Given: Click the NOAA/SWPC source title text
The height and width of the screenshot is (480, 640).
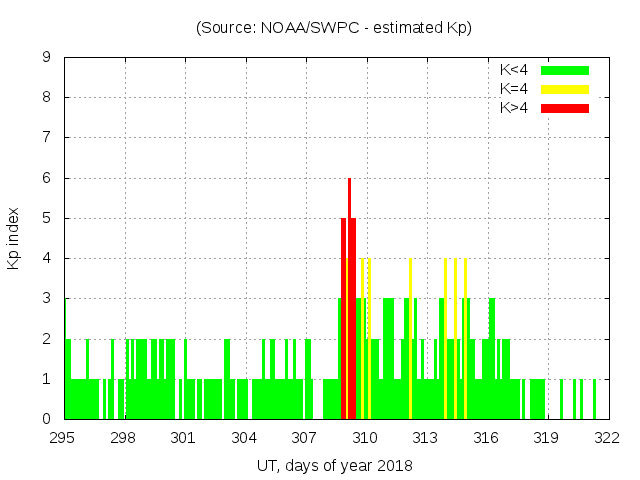Looking at the screenshot, I should point(334,28).
